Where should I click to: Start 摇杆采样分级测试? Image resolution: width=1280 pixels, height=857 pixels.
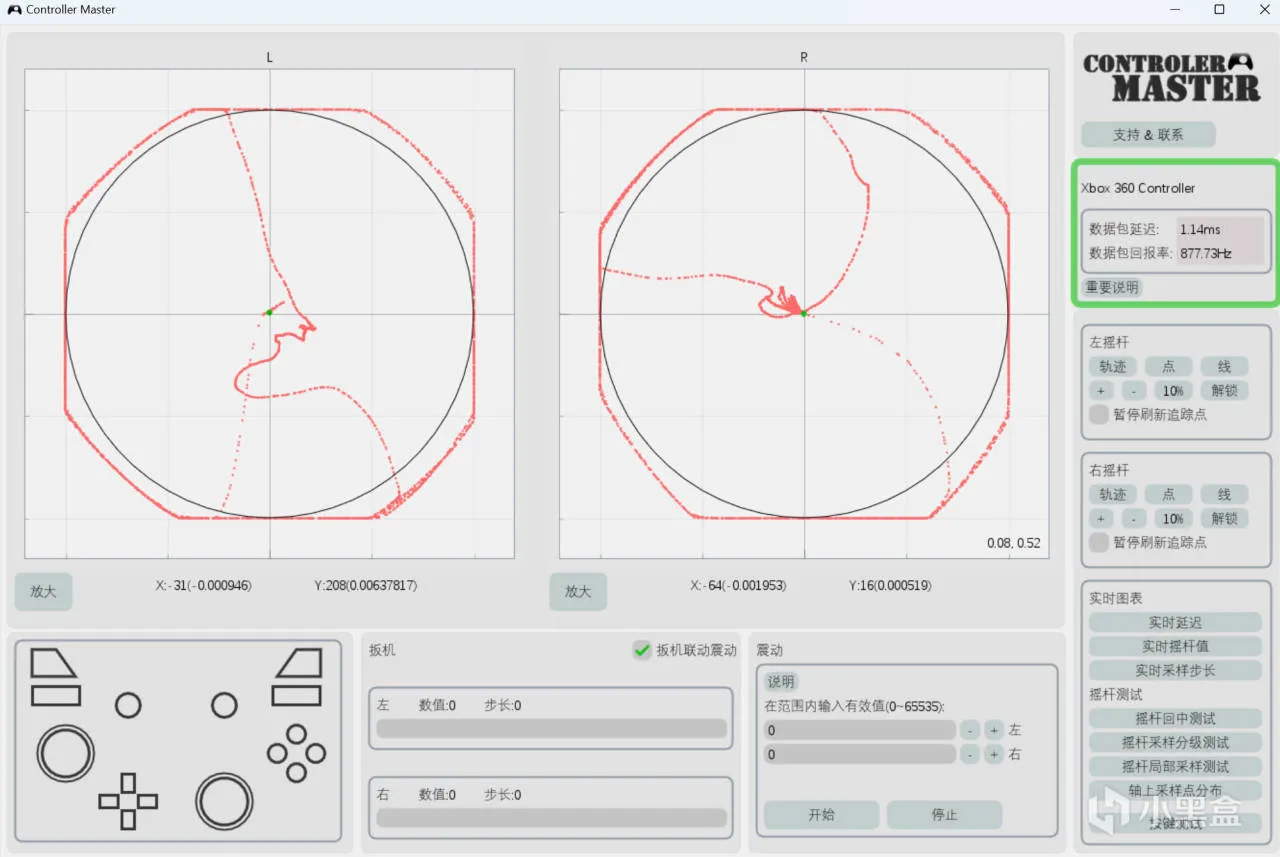1175,743
